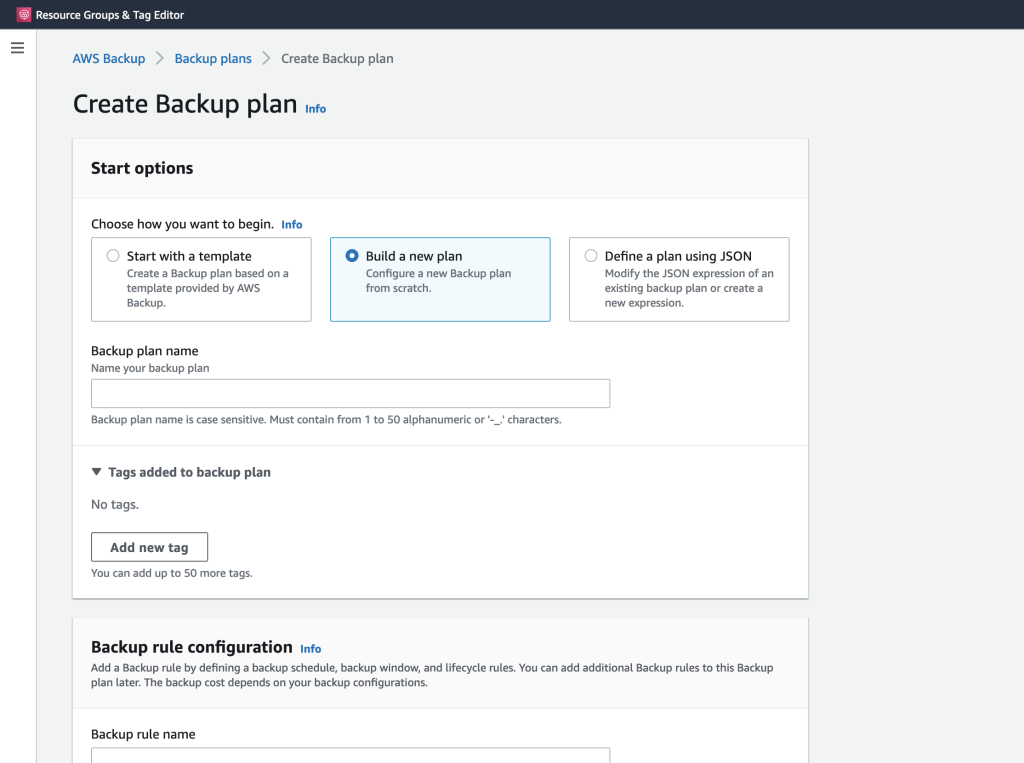Open Info for Backup rule configuration

coord(310,648)
